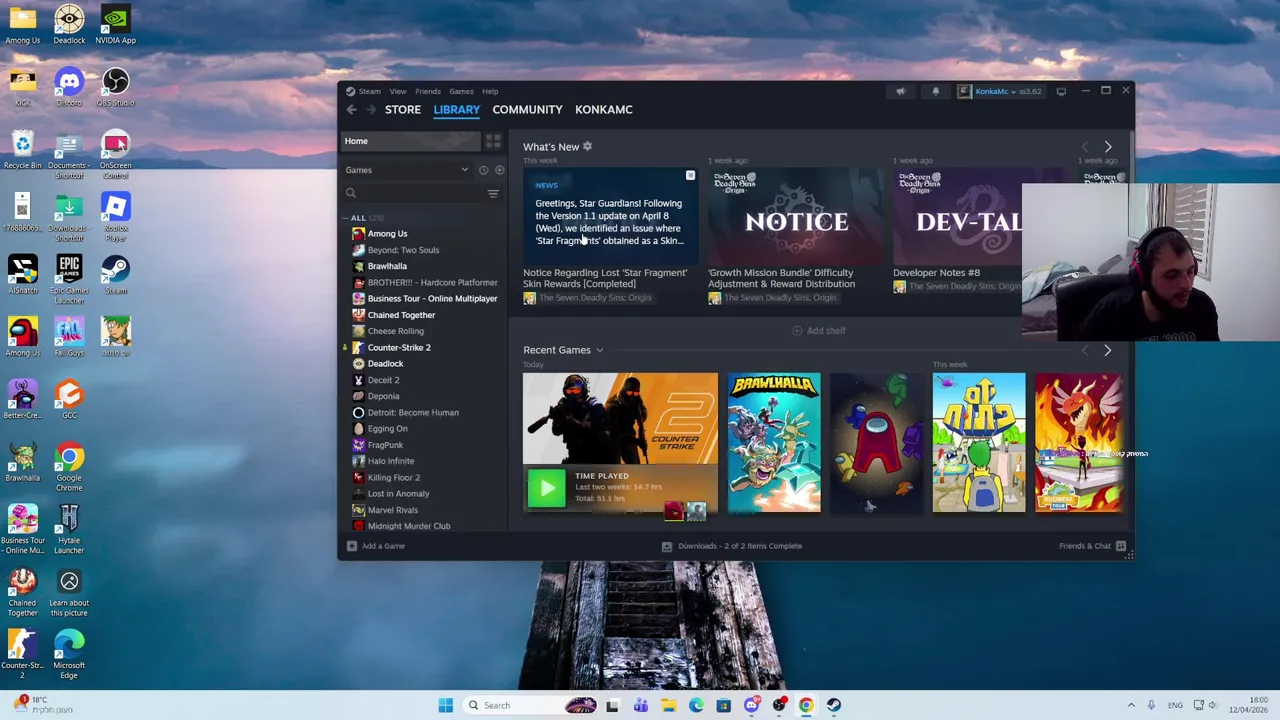Open Friends menu

[428, 91]
